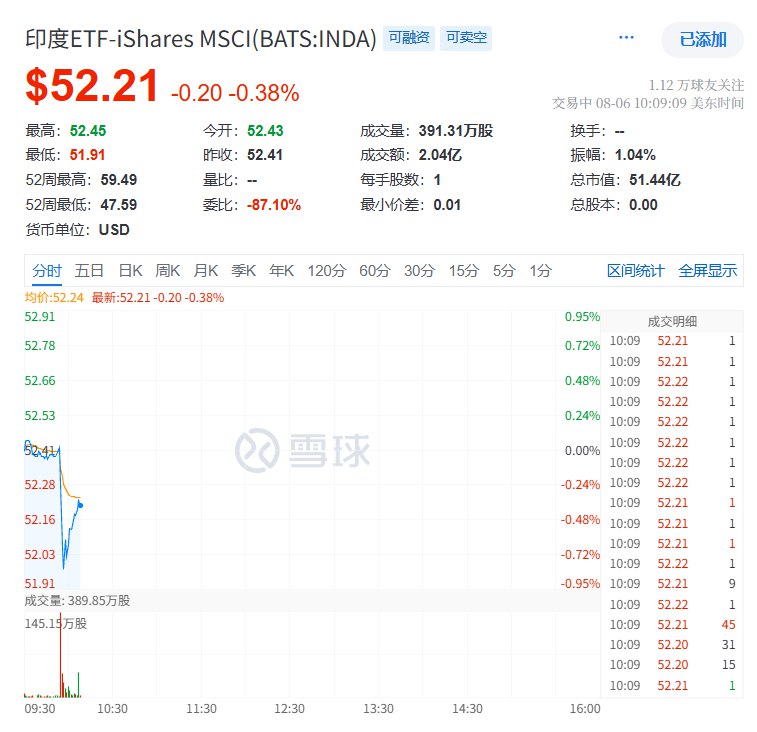Click the 1.12 万球友关注 follower count
The height and width of the screenshot is (732, 757).
click(696, 85)
